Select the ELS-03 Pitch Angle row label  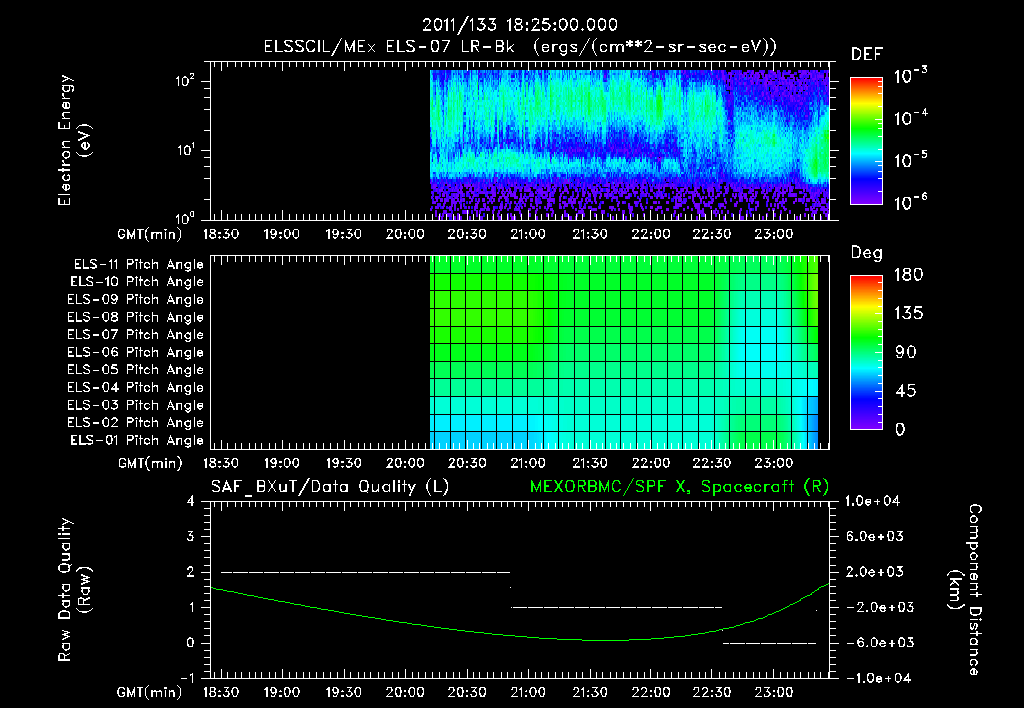(x=136, y=405)
